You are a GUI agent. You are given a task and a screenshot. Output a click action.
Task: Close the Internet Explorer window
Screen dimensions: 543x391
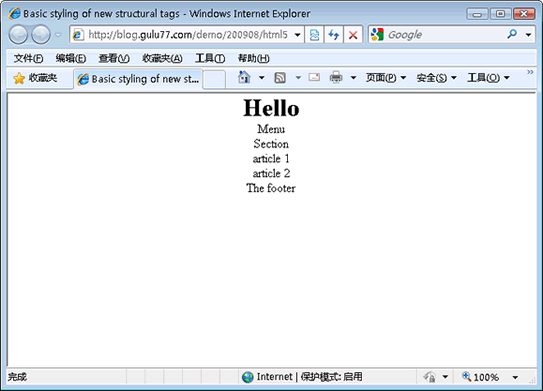[x=524, y=14]
